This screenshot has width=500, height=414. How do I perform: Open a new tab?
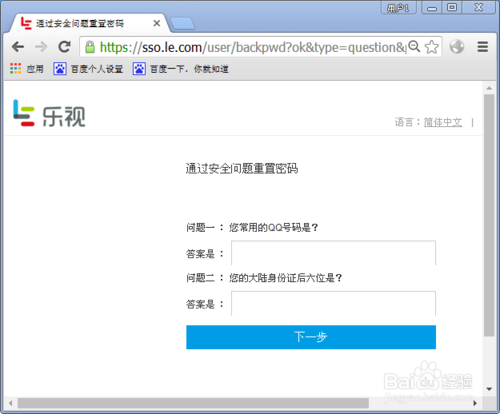point(182,24)
